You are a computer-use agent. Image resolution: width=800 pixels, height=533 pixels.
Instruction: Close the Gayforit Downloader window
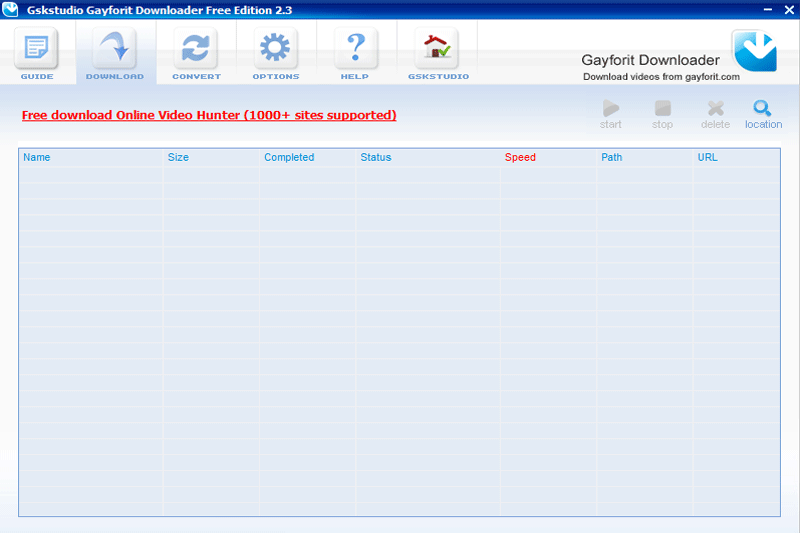pyautogui.click(x=789, y=10)
